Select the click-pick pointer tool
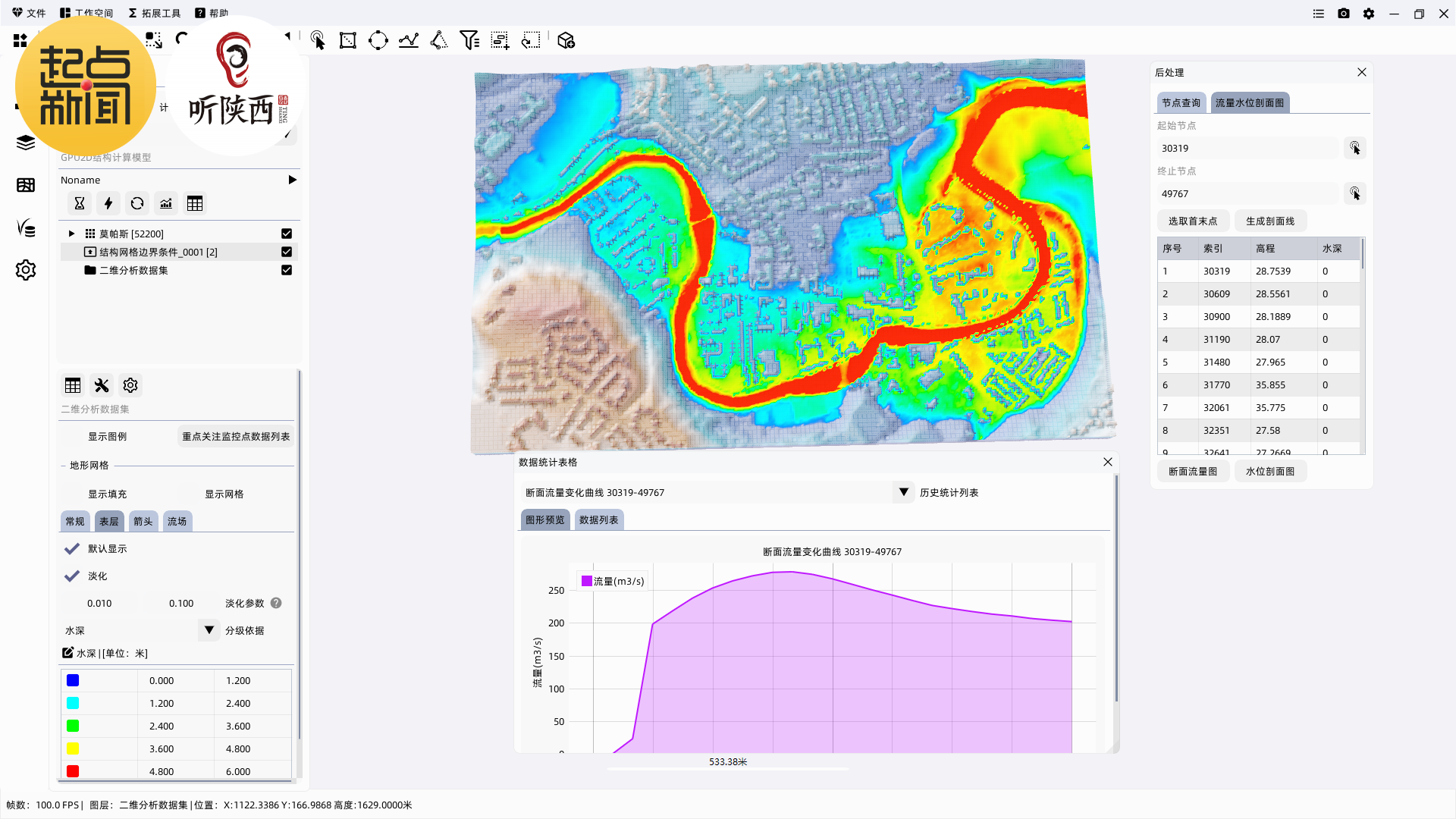Viewport: 1456px width, 819px height. 318,40
